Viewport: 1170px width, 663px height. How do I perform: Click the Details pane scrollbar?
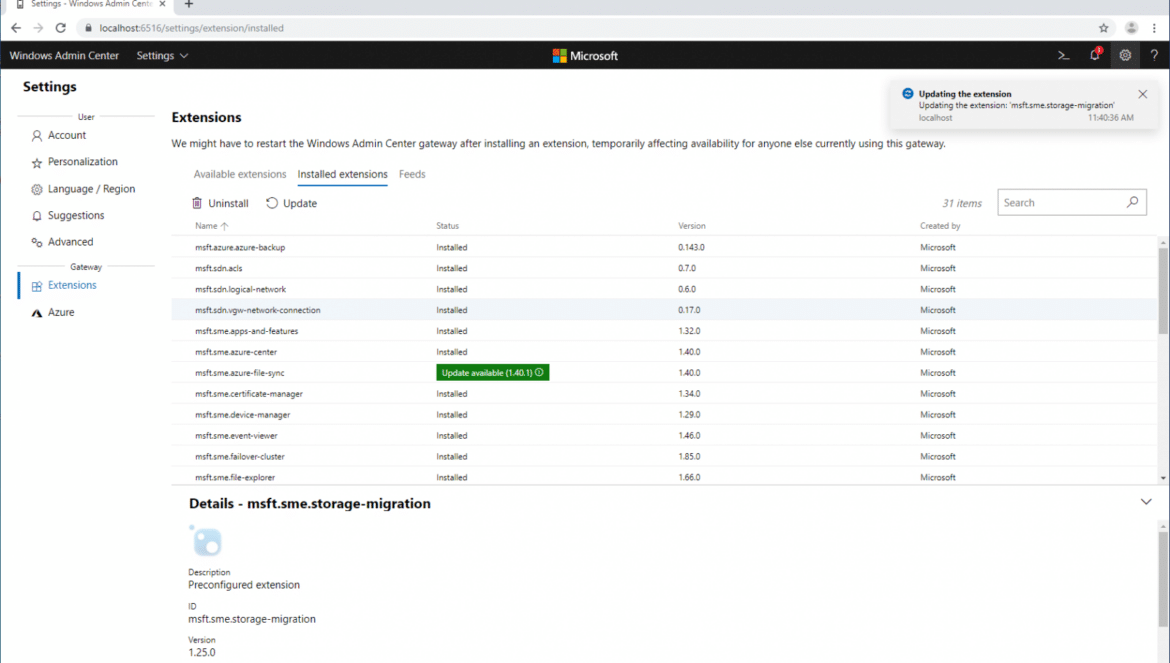click(x=1163, y=578)
